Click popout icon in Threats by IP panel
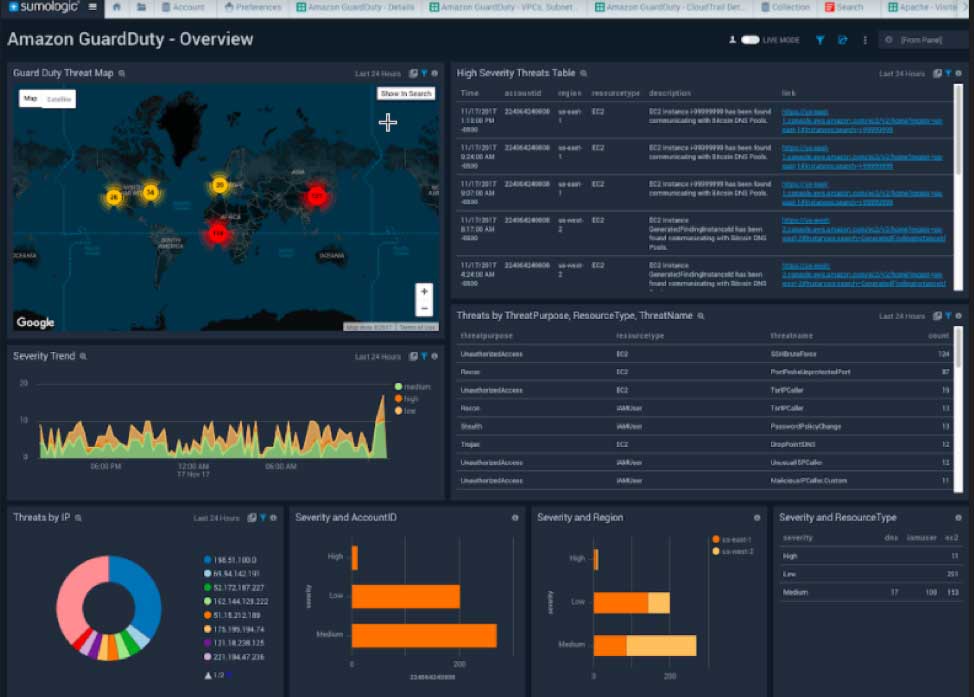 (x=252, y=518)
